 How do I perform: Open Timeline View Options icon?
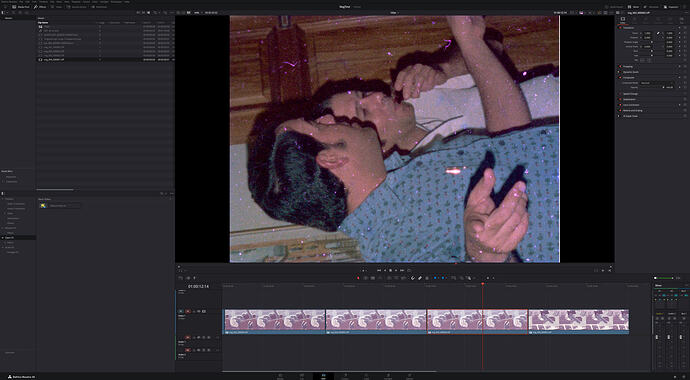tap(180, 278)
